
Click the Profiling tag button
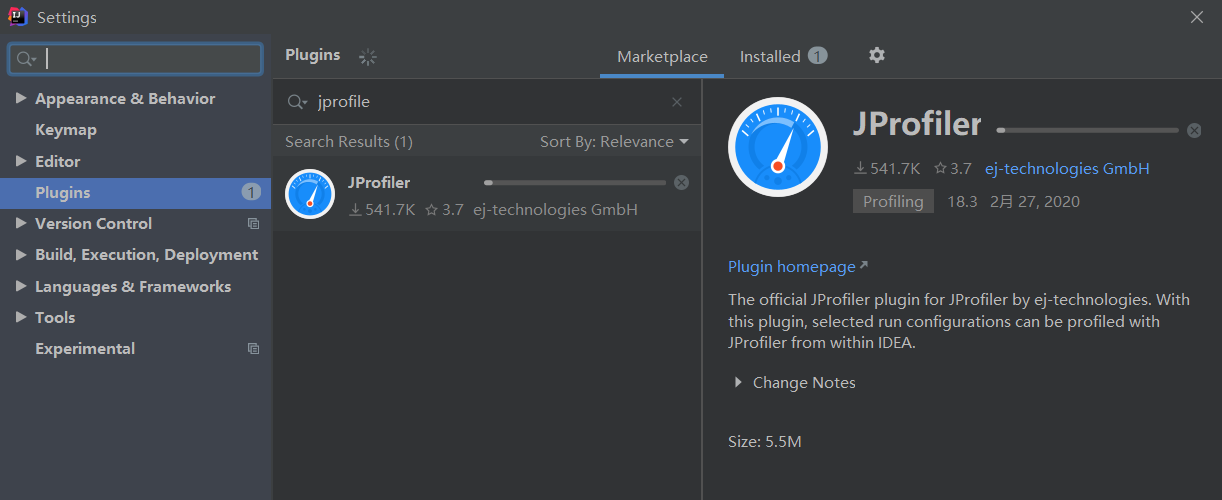893,201
